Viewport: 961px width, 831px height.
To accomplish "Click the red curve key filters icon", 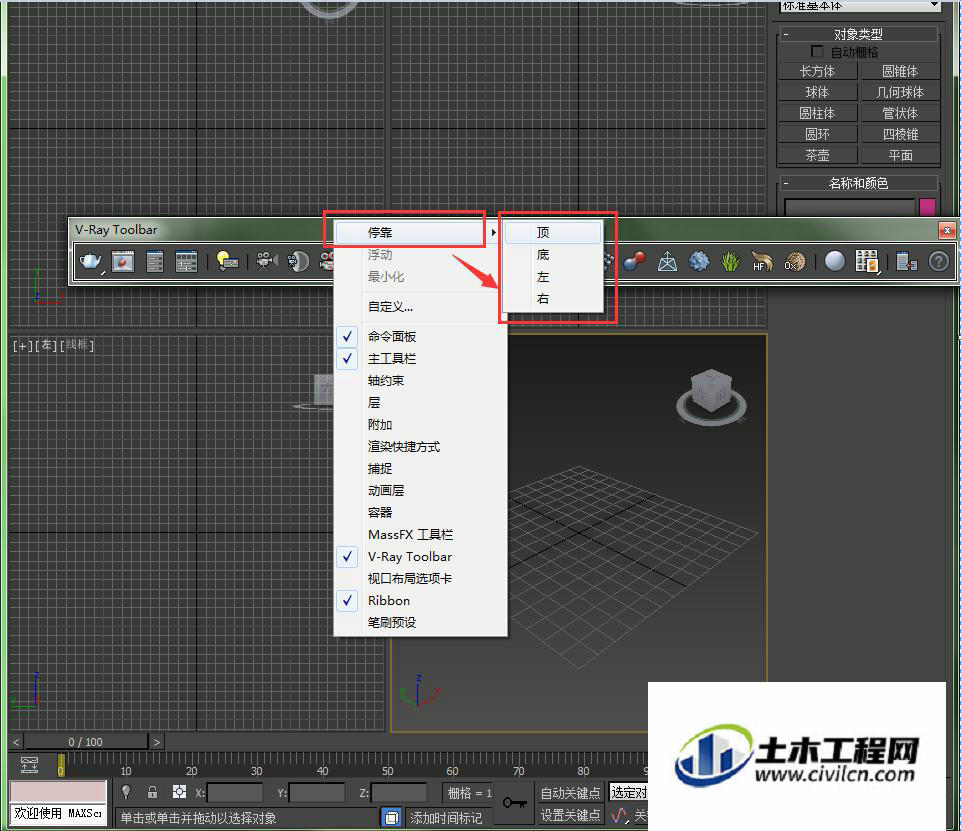I will pyautogui.click(x=620, y=816).
